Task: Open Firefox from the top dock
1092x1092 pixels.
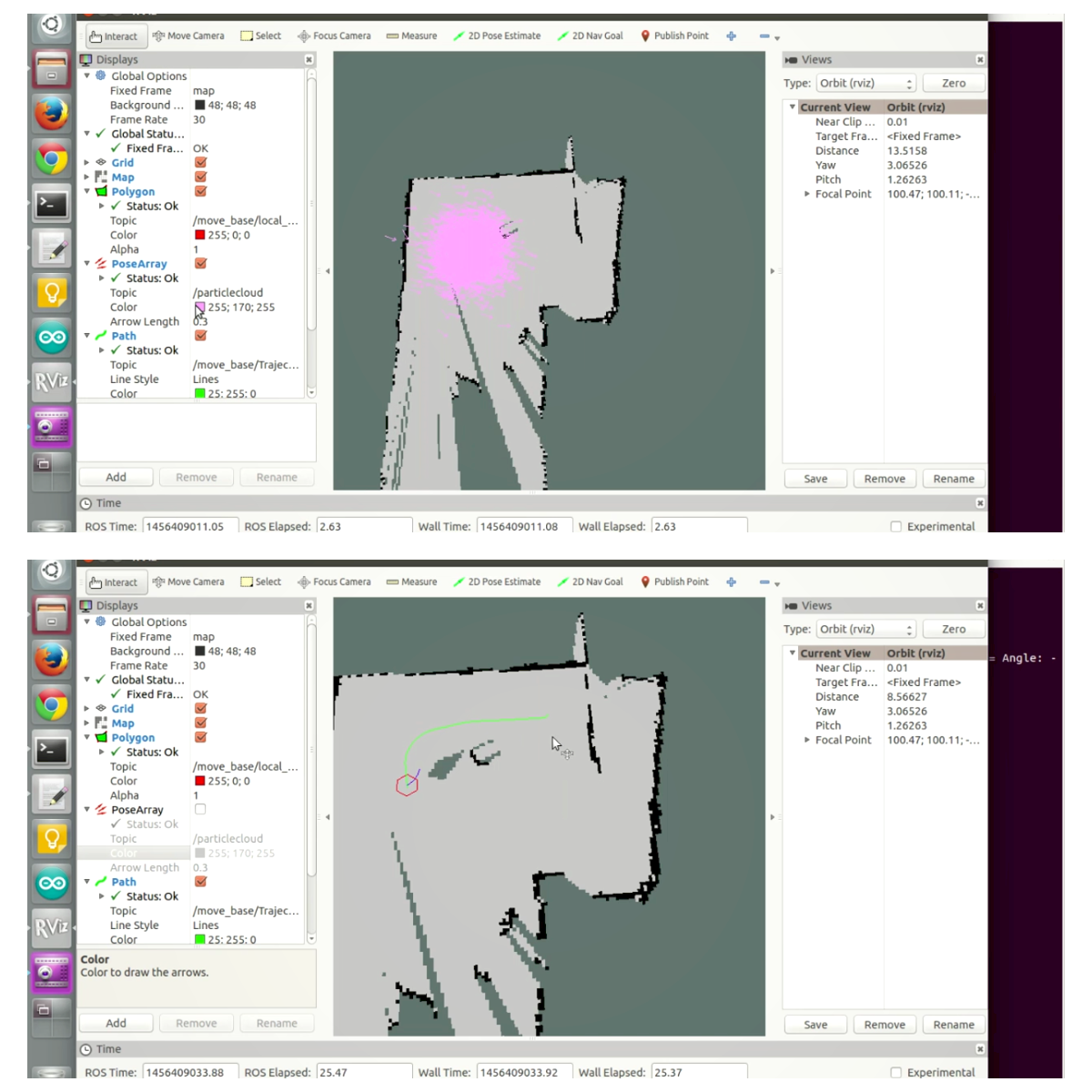Action: [x=52, y=114]
